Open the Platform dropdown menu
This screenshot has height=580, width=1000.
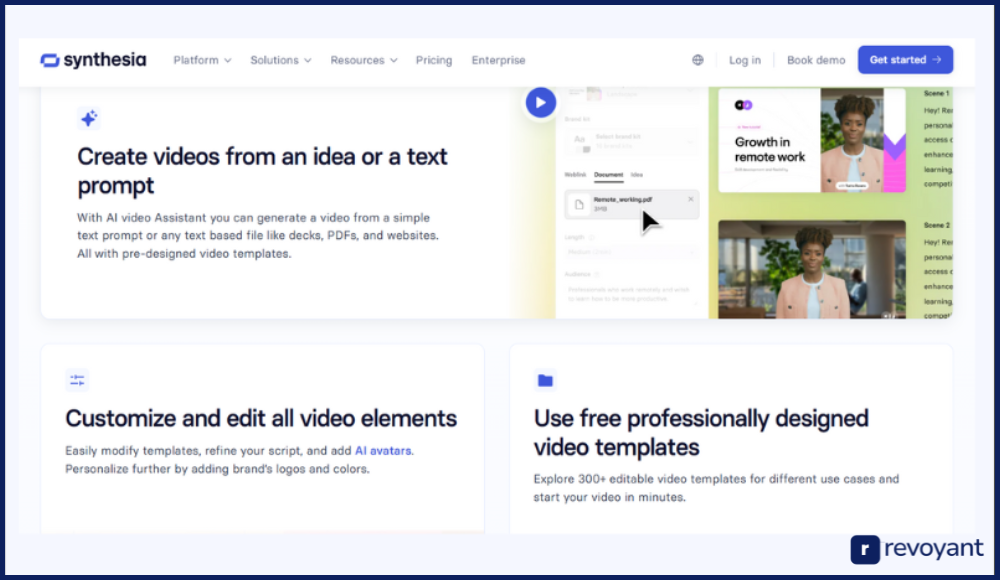click(x=202, y=60)
